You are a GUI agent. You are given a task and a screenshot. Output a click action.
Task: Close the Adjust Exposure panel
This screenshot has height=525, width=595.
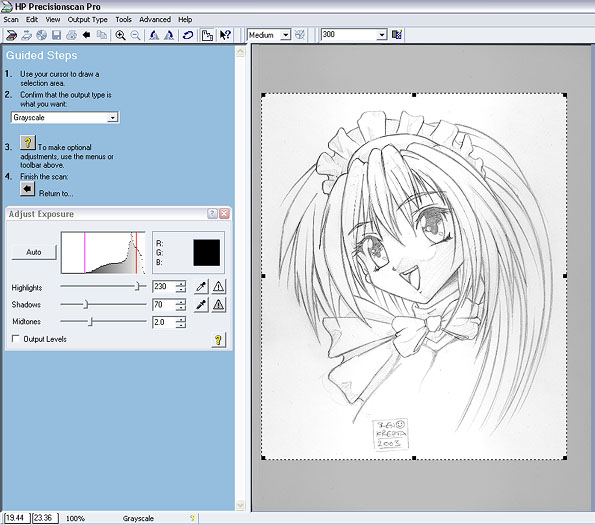225,214
